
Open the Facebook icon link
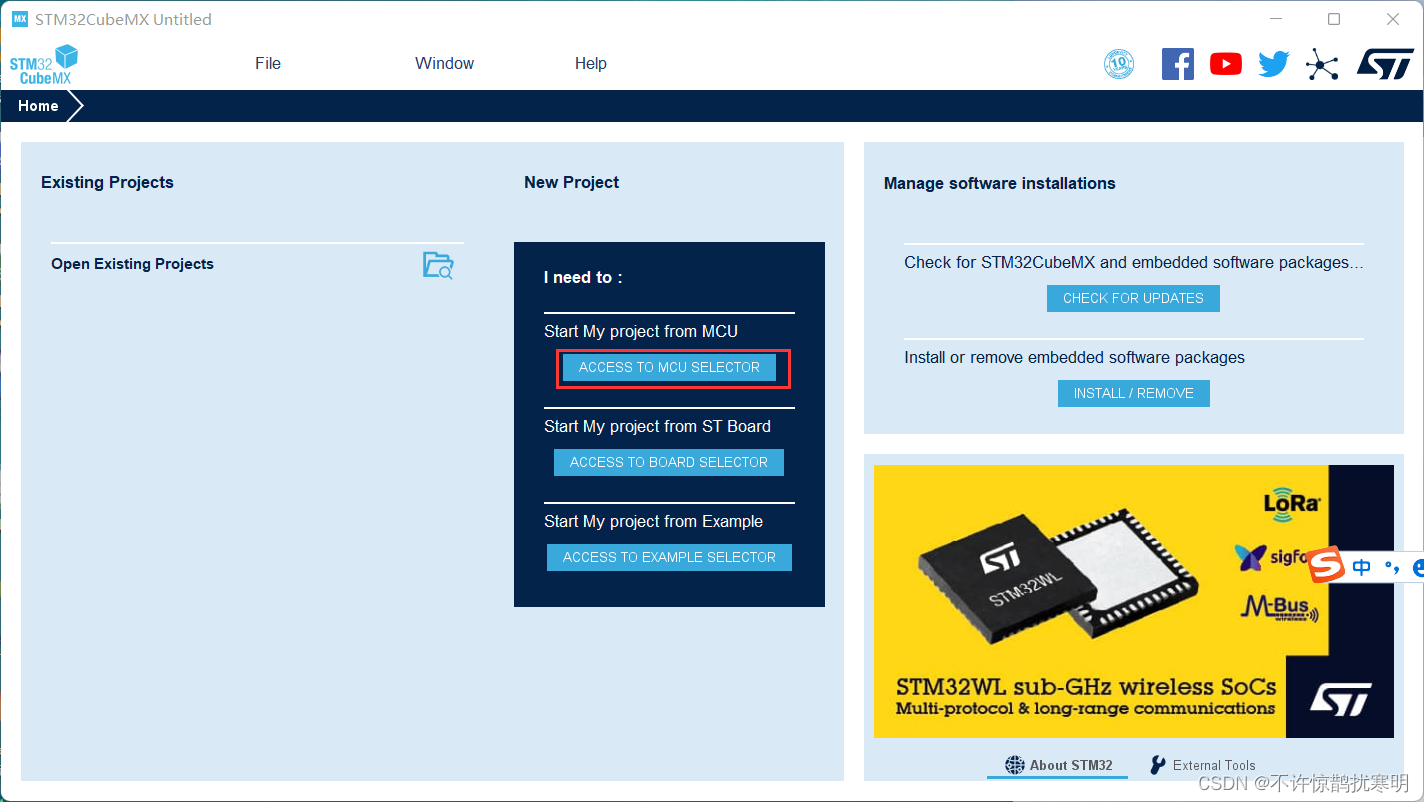tap(1178, 64)
